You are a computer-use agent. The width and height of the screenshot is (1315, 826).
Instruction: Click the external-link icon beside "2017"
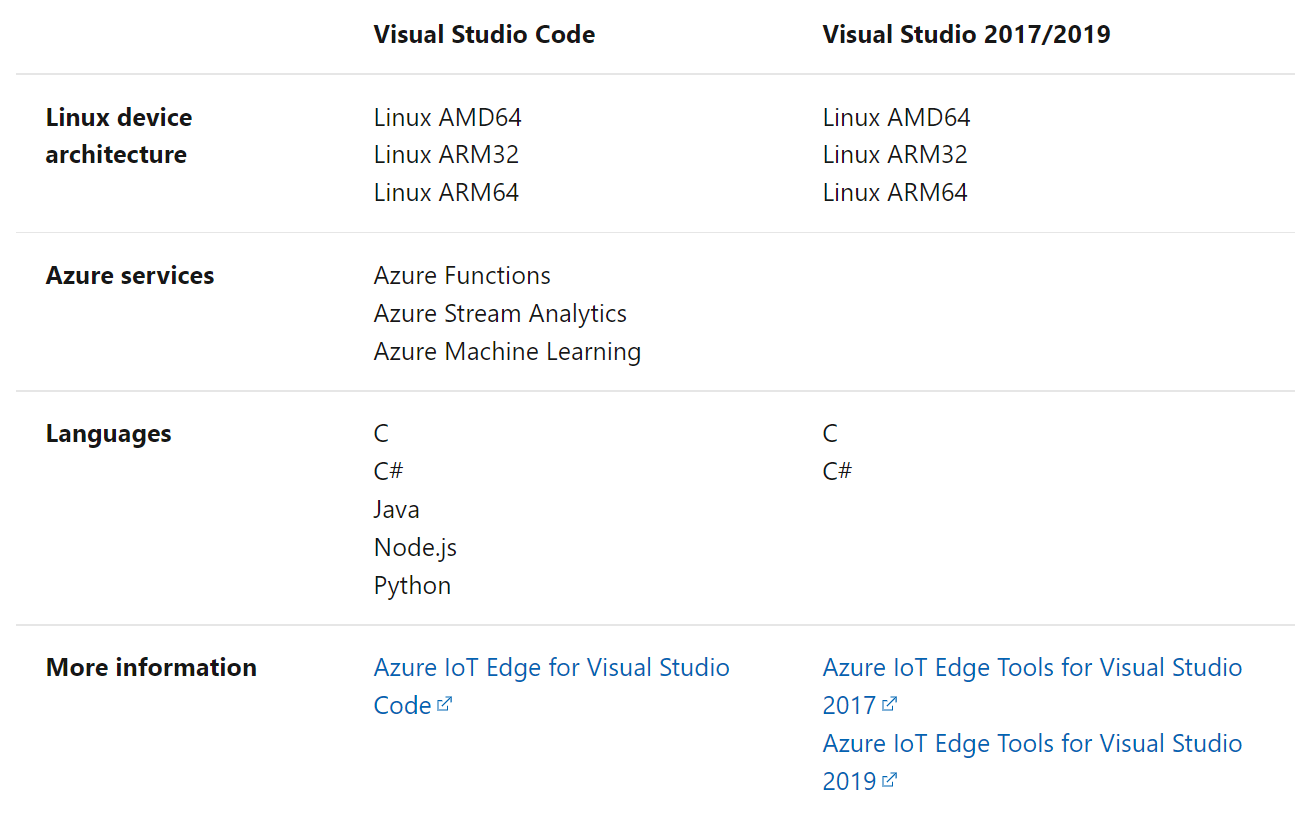tap(889, 704)
